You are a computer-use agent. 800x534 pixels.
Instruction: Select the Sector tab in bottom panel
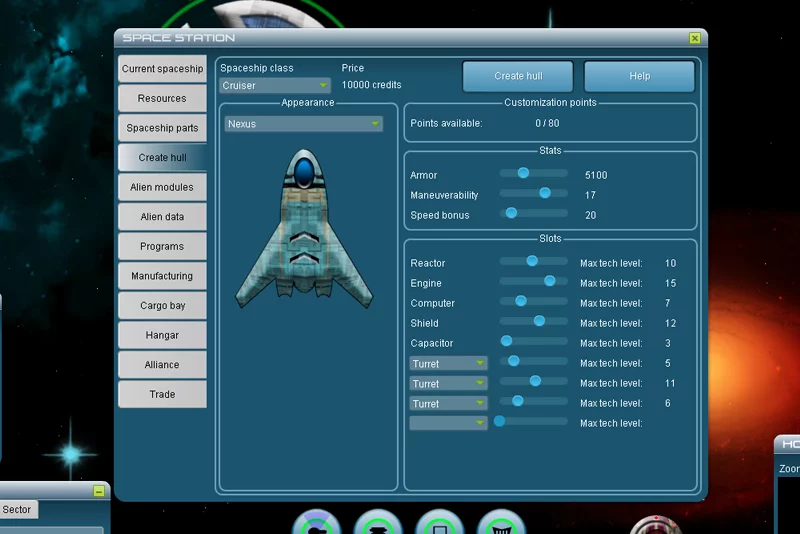pyautogui.click(x=17, y=509)
